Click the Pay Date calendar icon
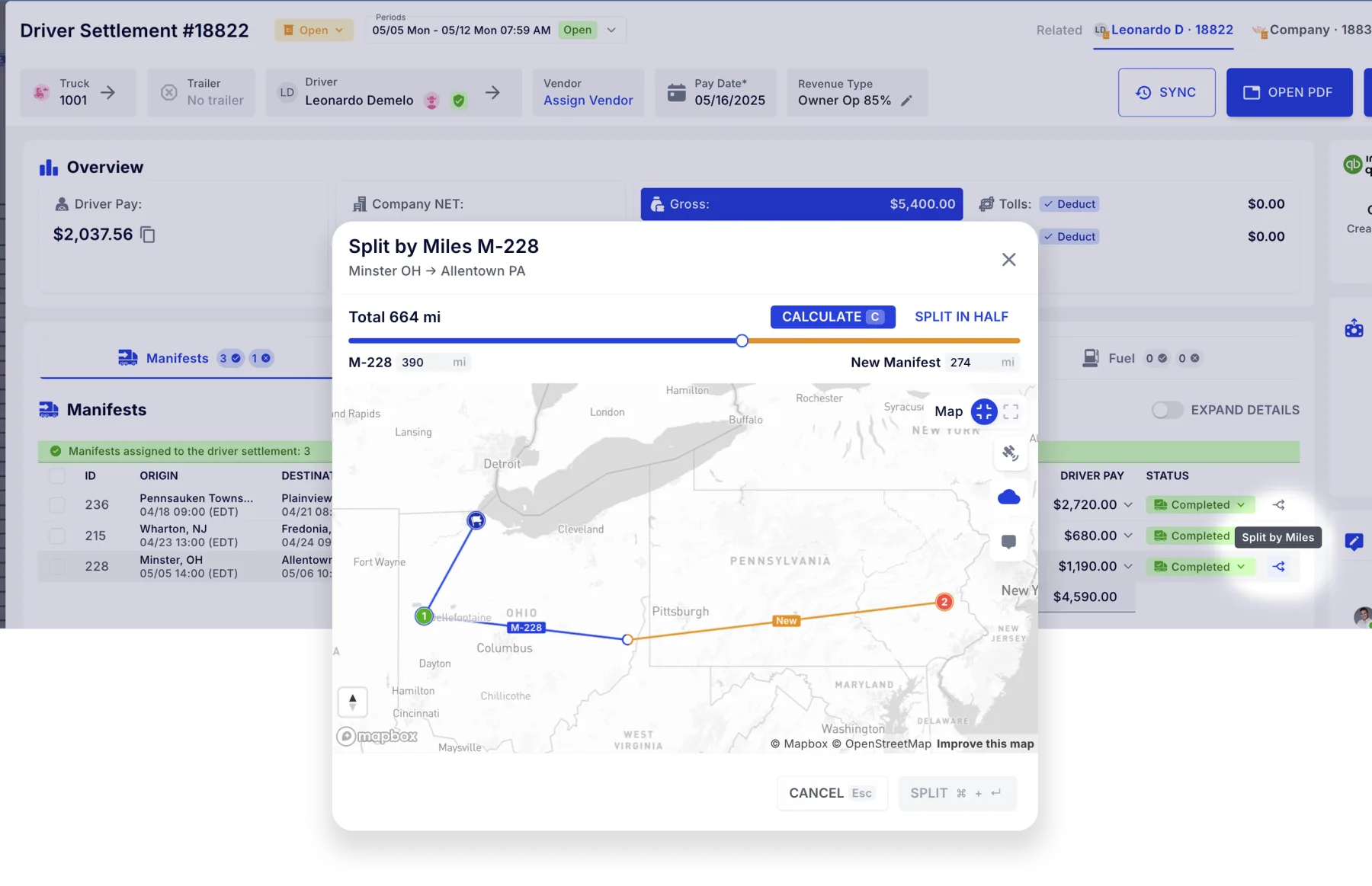 [x=676, y=92]
